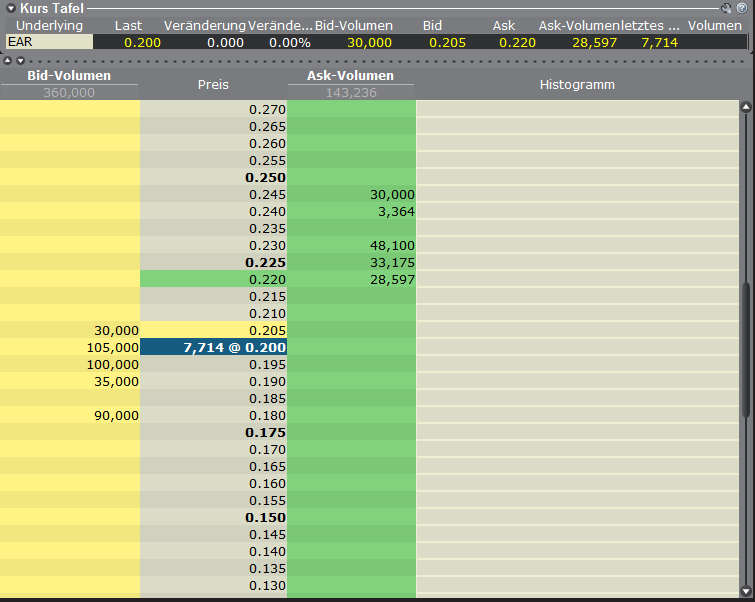The image size is (755, 602).
Task: Click the divider down arrow button
Action: click(19, 61)
